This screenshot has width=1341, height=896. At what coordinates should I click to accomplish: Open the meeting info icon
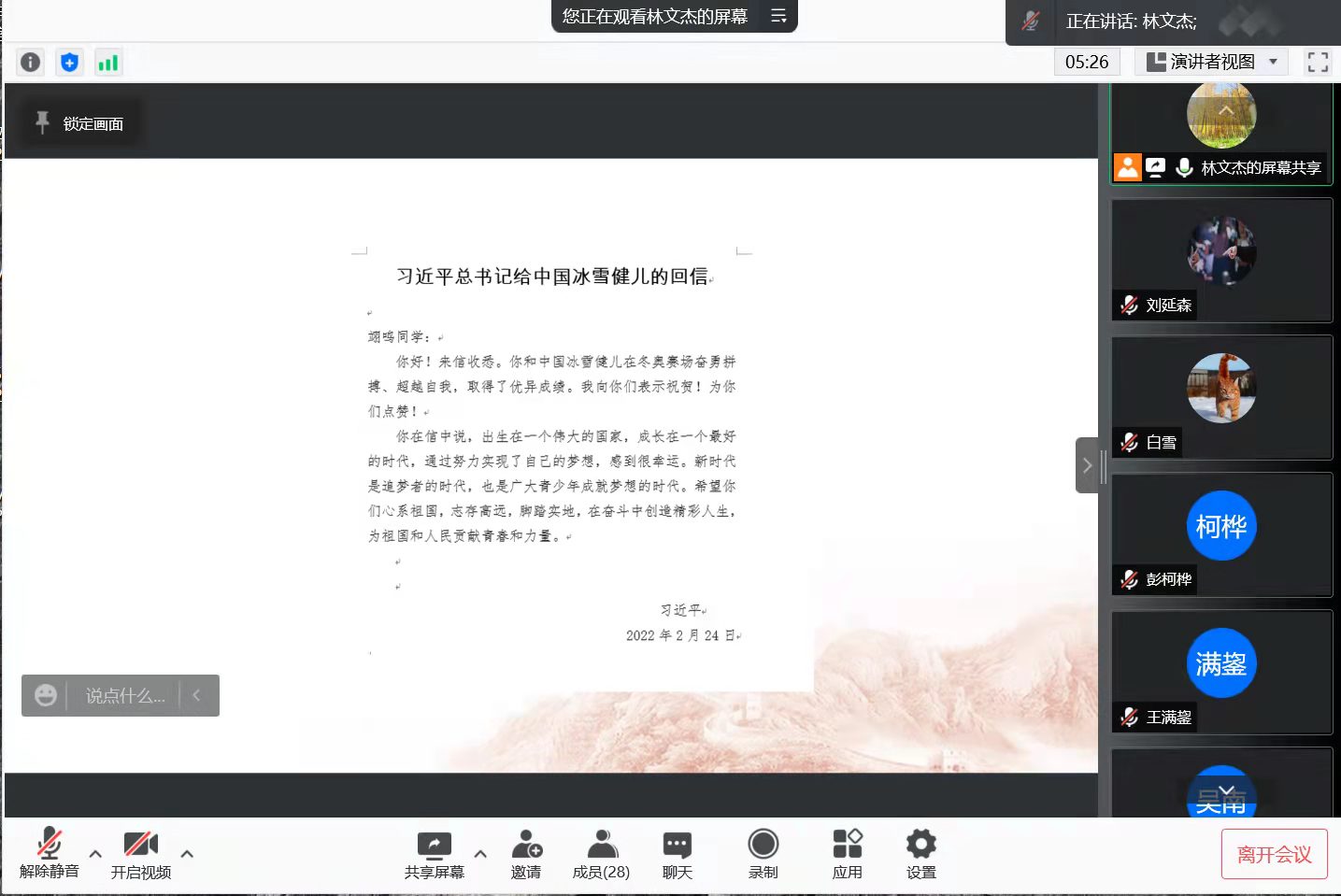tap(30, 63)
